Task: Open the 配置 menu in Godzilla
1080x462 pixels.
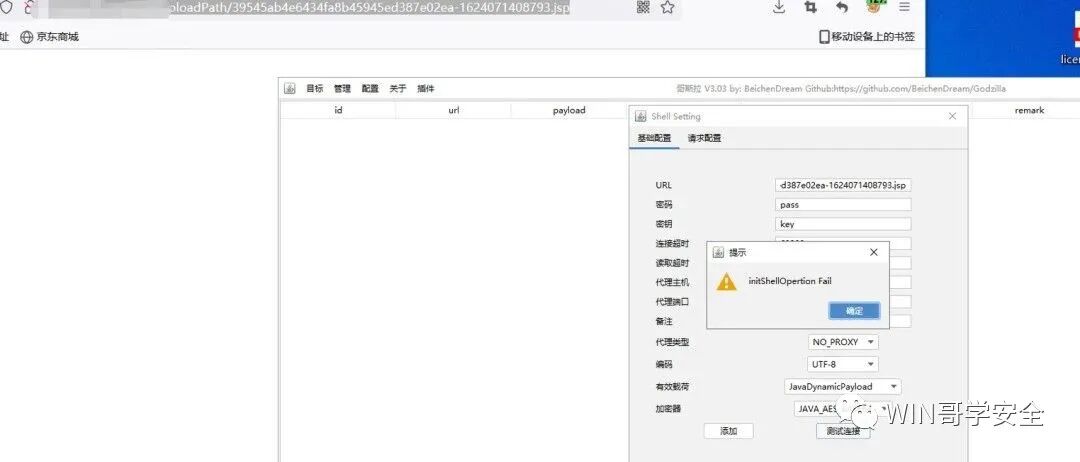Action: pos(370,89)
